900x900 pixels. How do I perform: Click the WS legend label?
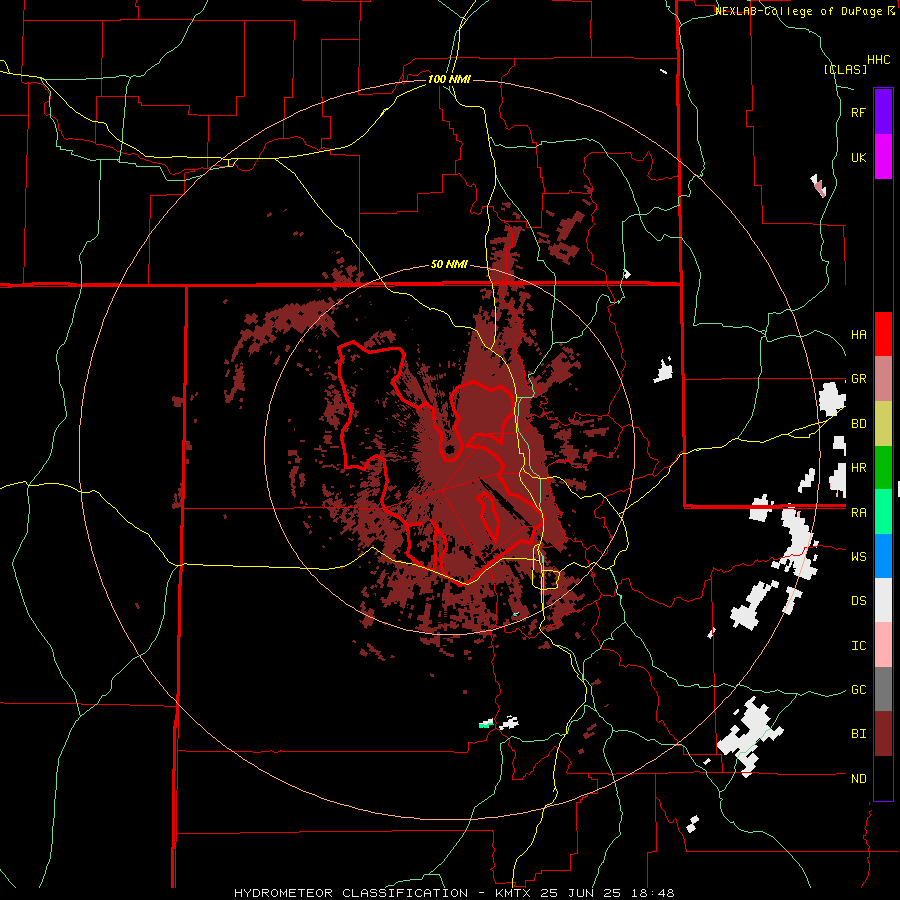[858, 557]
